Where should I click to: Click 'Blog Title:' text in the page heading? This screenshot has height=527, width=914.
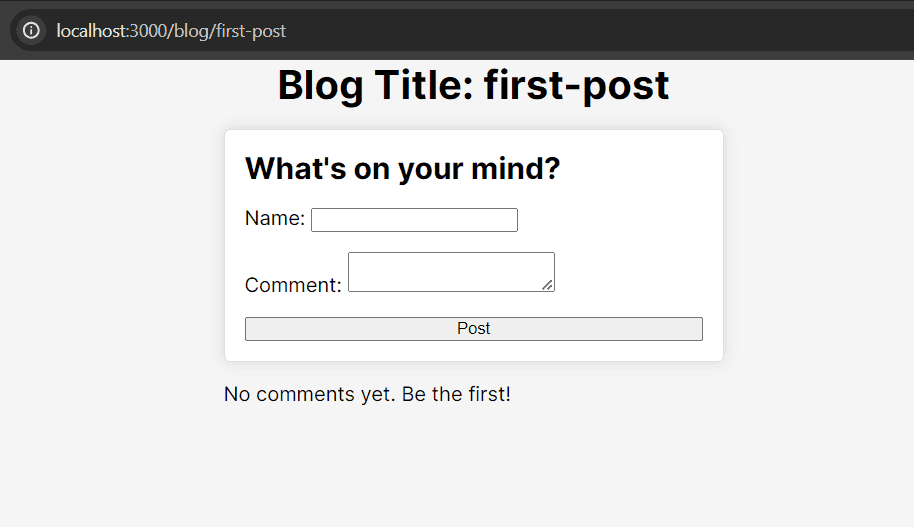(x=375, y=86)
